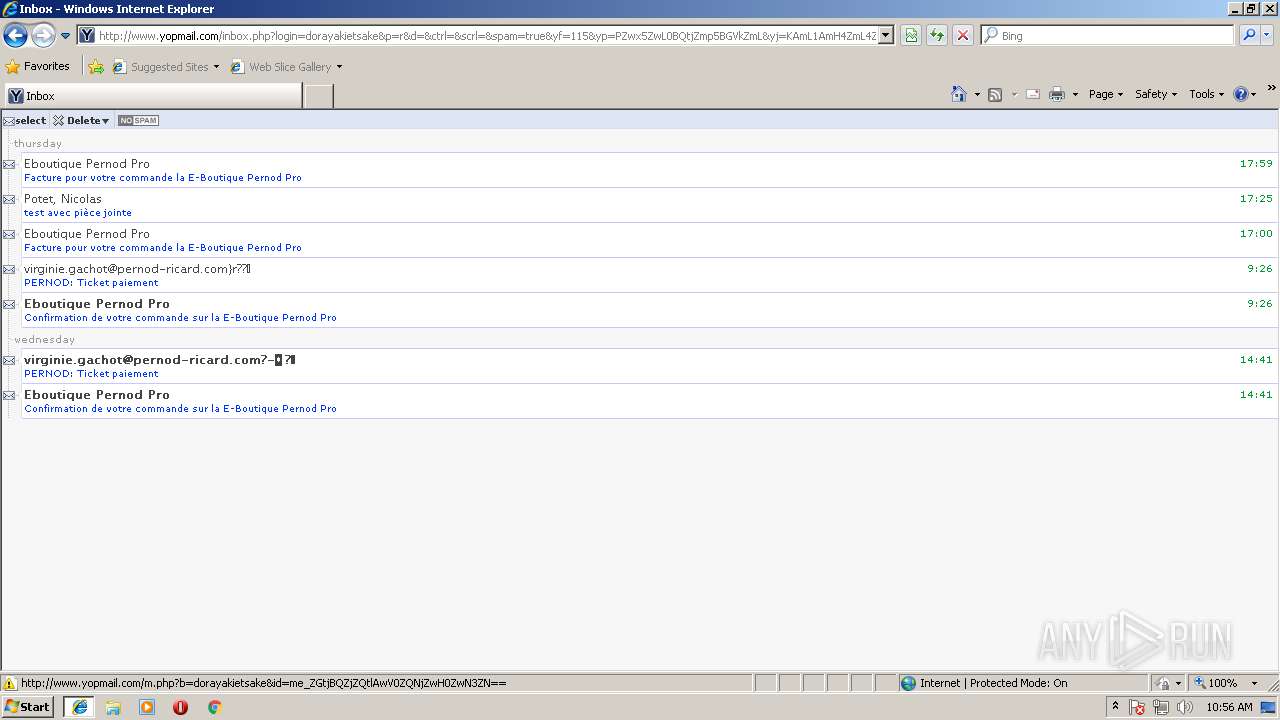This screenshot has height=720, width=1280.
Task: Select the Inbox tab
Action: (x=152, y=96)
